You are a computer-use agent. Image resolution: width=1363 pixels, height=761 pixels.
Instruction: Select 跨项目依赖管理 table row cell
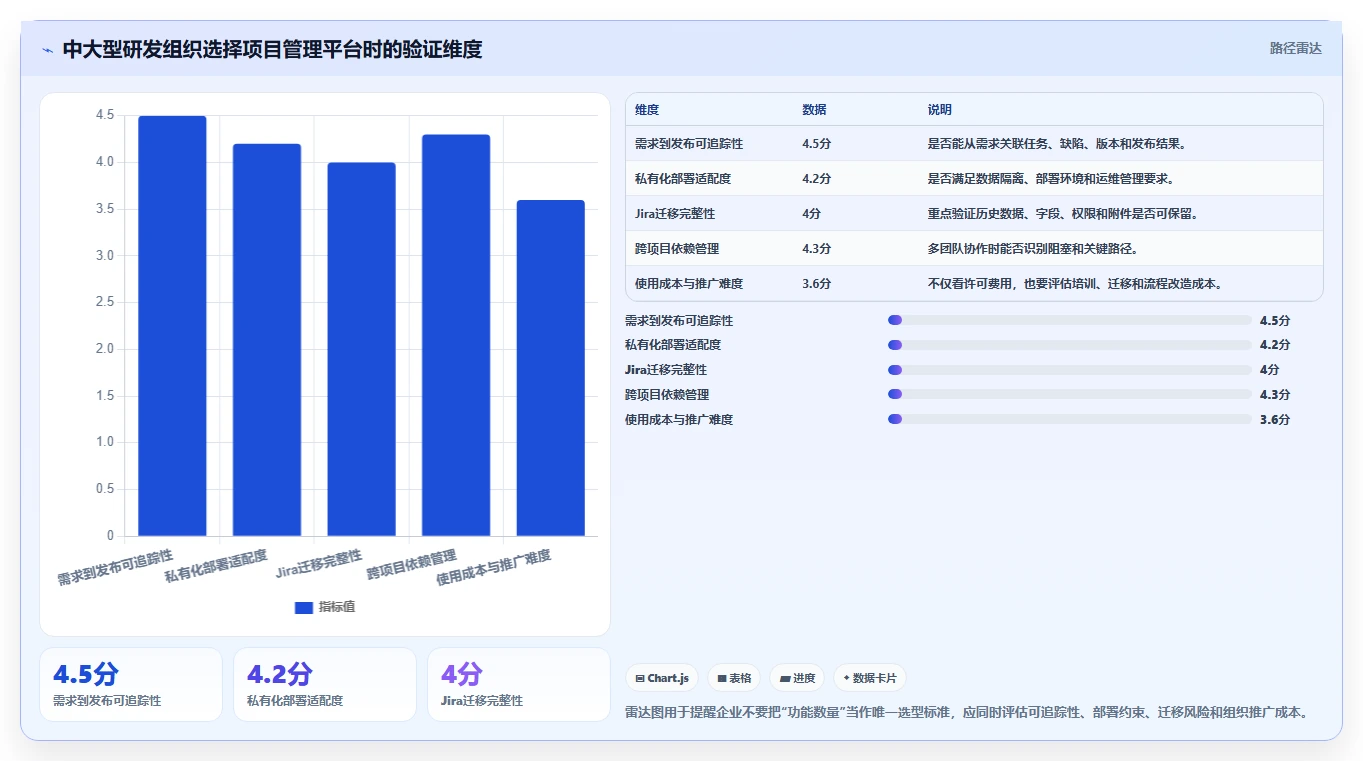[677, 249]
